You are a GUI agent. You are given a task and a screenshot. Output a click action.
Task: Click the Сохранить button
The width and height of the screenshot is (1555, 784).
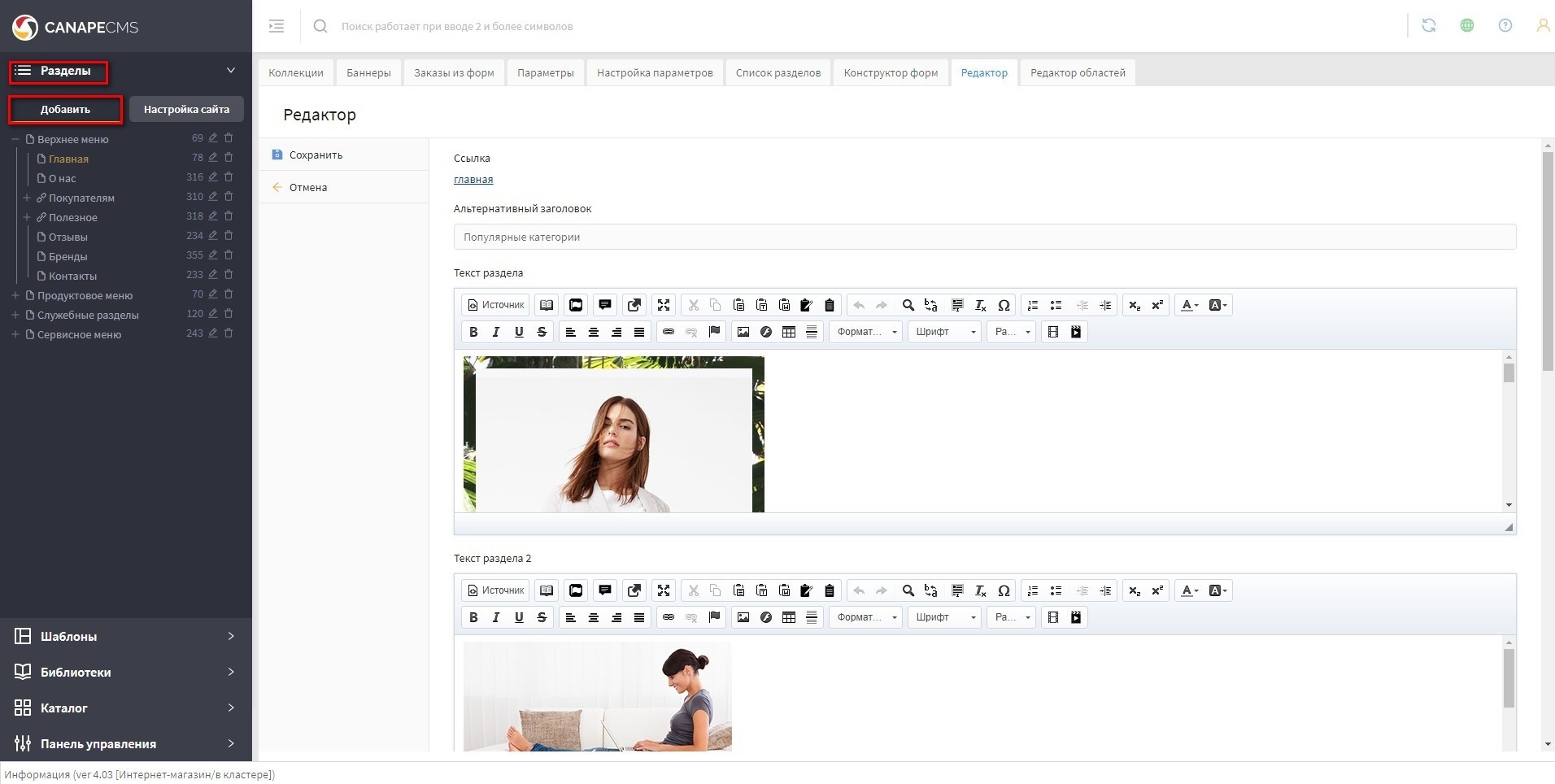[x=316, y=155]
